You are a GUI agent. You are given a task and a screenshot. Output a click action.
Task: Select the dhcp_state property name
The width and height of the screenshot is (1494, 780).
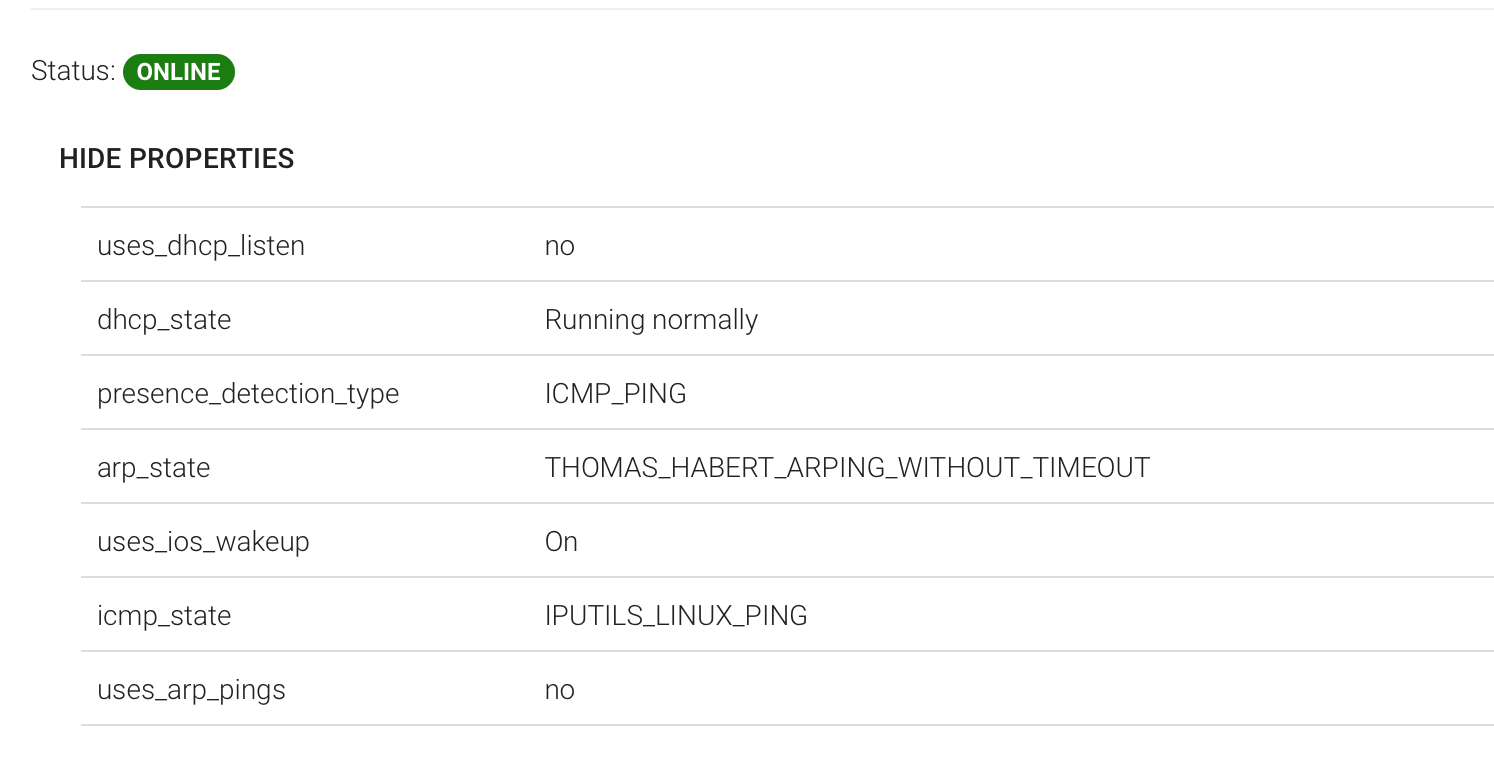164,320
